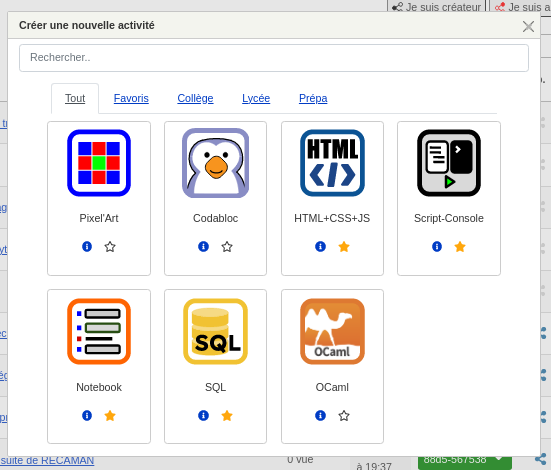Choose the Codabloc penguin icon
The image size is (551, 470).
click(x=215, y=163)
